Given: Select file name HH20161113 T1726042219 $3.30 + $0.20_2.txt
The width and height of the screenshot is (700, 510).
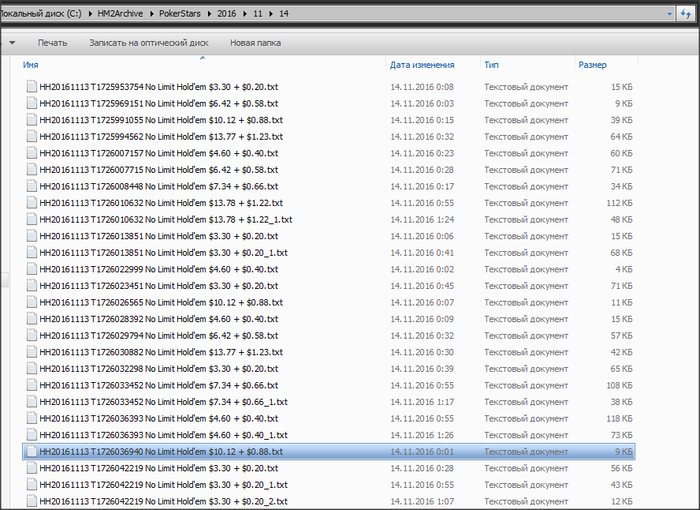Looking at the screenshot, I should point(163,501).
